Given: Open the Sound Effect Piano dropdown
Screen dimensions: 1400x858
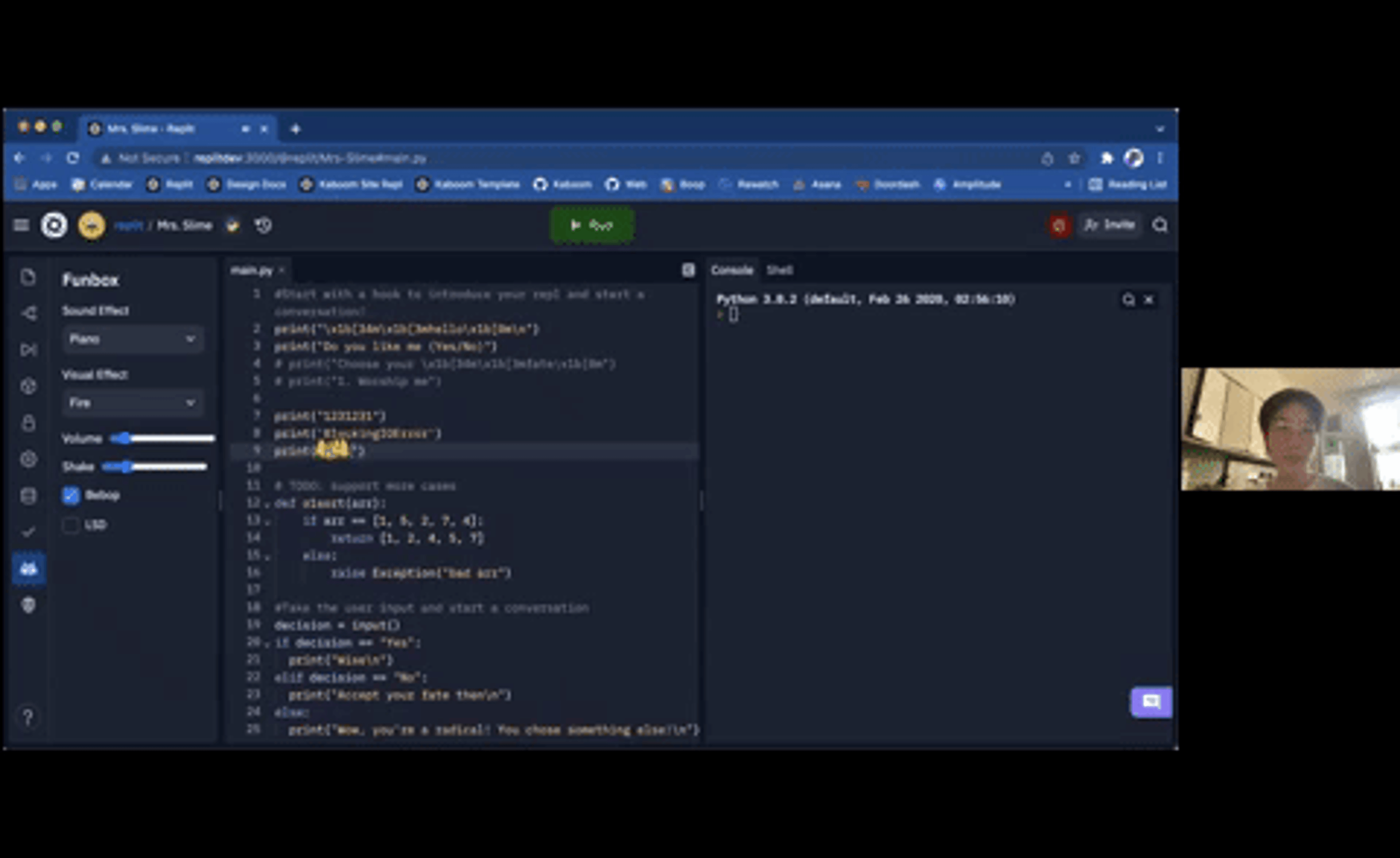Looking at the screenshot, I should (x=132, y=340).
